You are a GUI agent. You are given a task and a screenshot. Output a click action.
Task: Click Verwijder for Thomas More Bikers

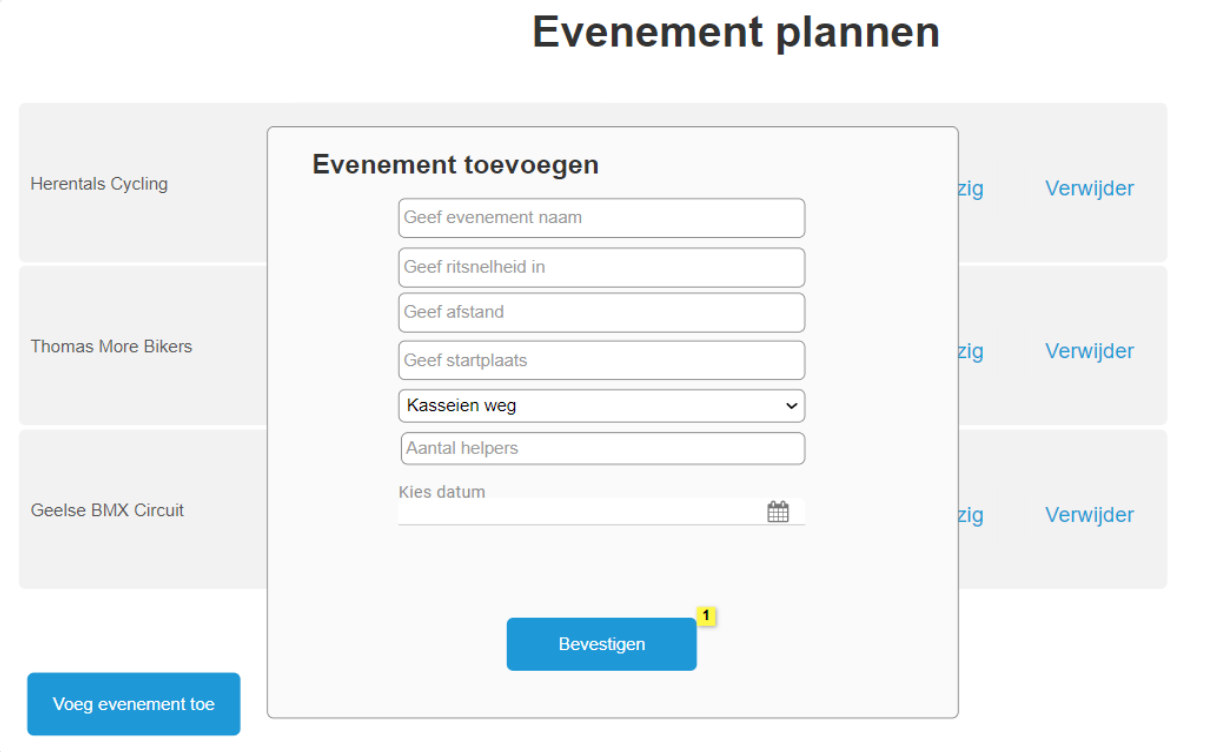point(1089,351)
